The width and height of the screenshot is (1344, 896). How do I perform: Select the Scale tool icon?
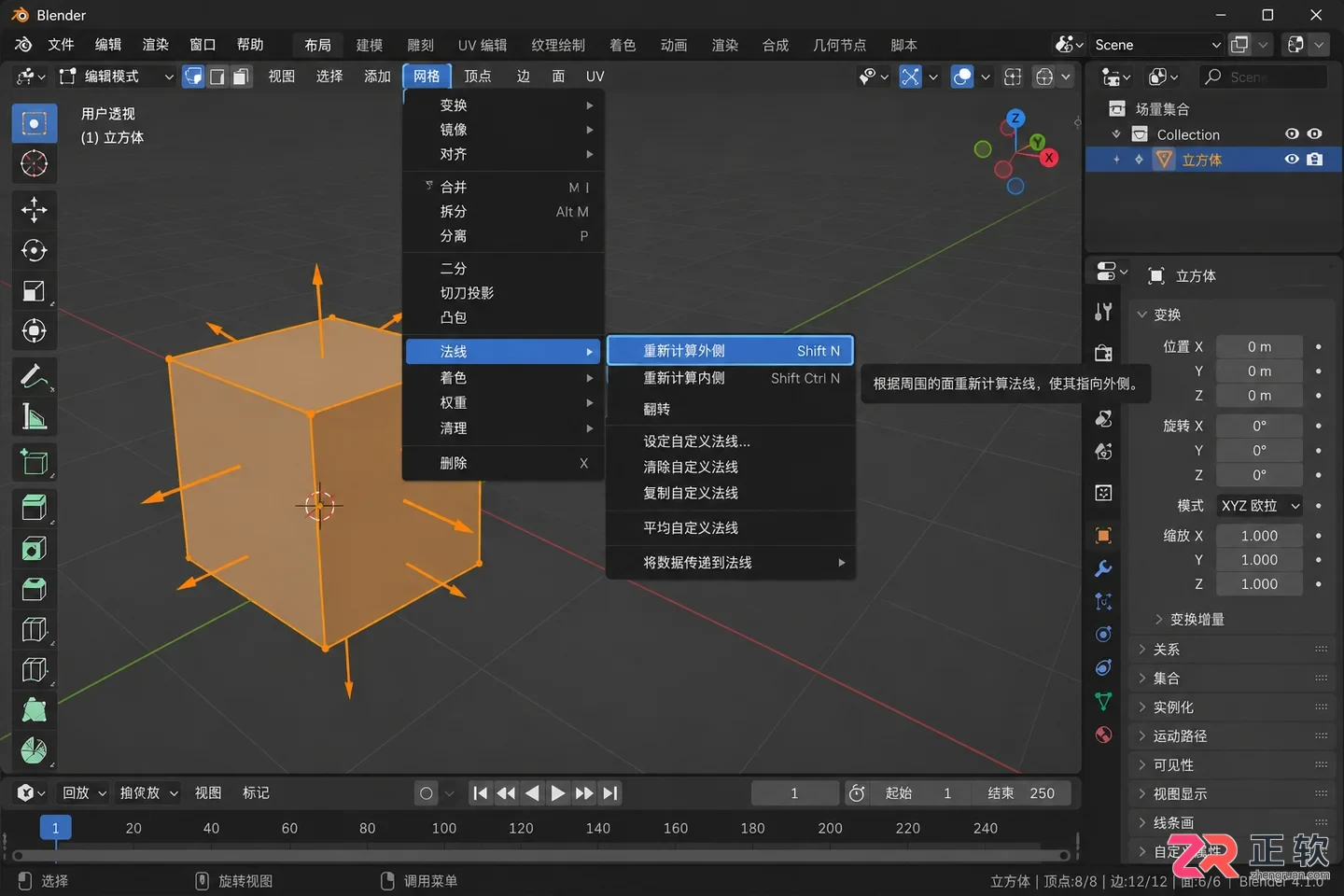click(34, 291)
